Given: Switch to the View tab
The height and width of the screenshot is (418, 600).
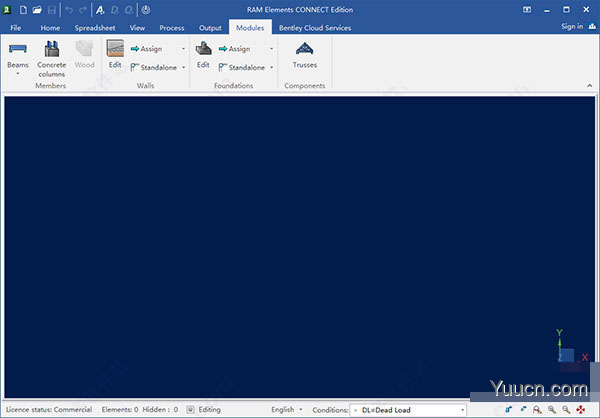Looking at the screenshot, I should click(137, 28).
